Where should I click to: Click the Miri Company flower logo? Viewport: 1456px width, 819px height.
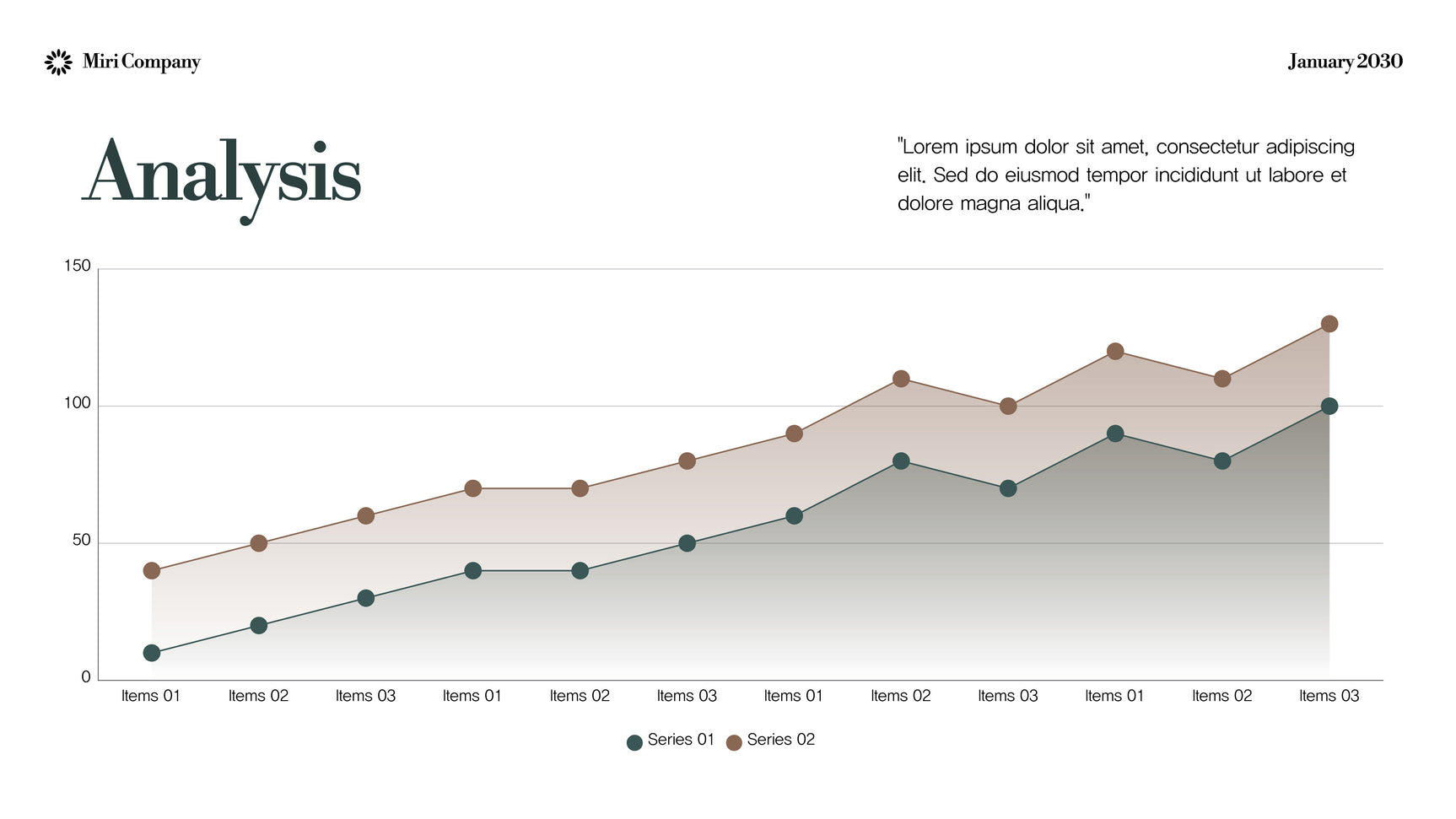click(57, 62)
